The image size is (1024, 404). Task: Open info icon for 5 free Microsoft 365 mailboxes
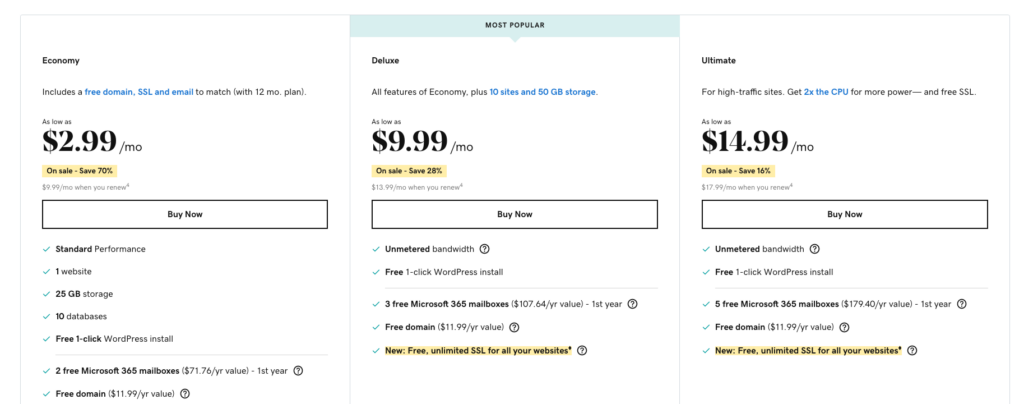coord(961,303)
